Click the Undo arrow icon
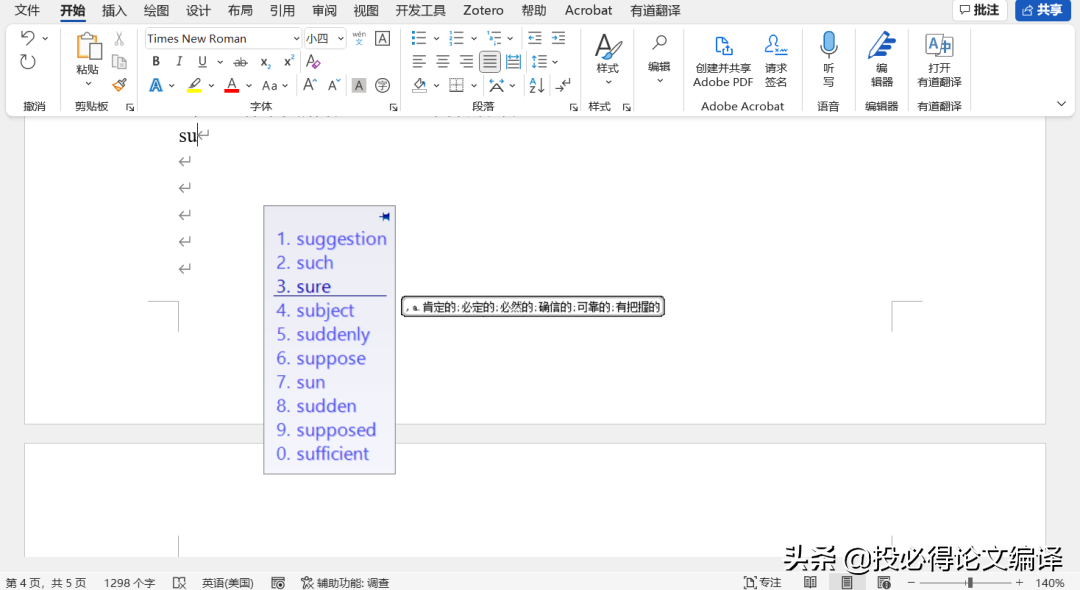Screen dimensions: 1080x590 coord(28,38)
